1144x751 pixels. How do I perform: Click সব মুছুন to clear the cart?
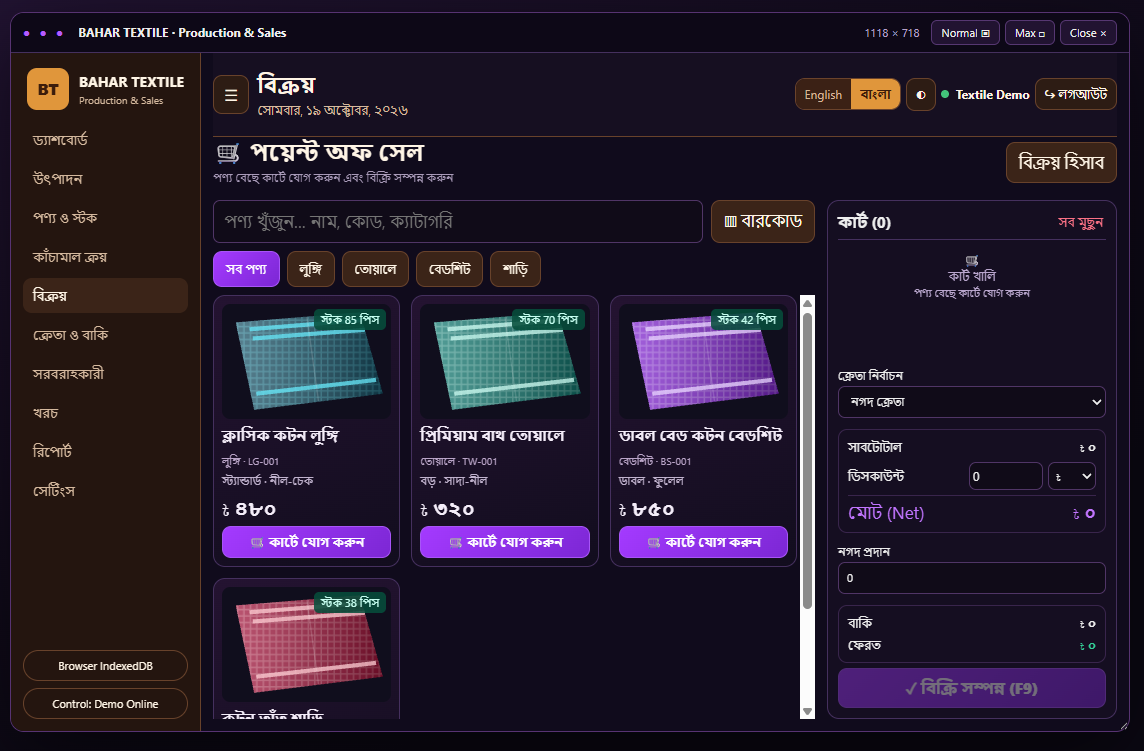[x=1081, y=223]
